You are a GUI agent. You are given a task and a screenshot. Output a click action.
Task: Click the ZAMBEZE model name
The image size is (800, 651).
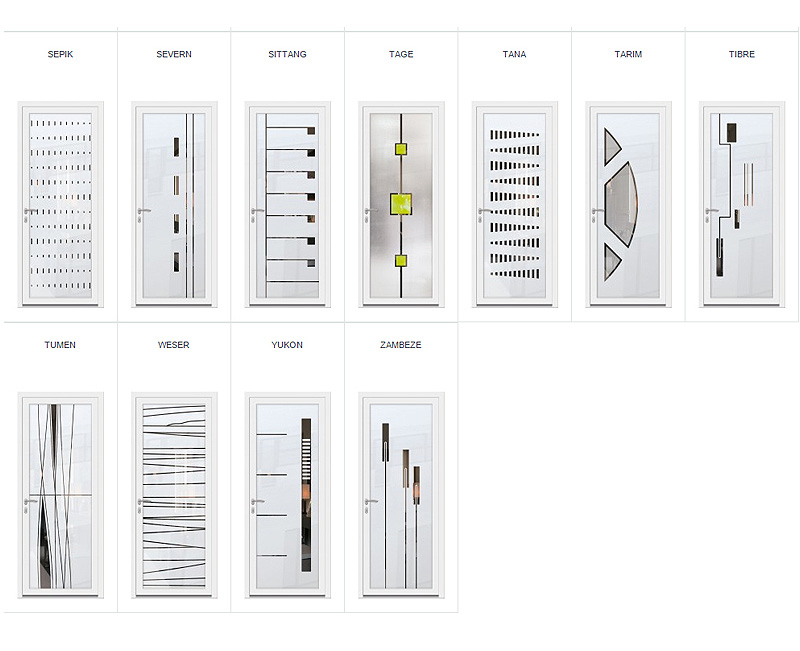pyautogui.click(x=401, y=345)
